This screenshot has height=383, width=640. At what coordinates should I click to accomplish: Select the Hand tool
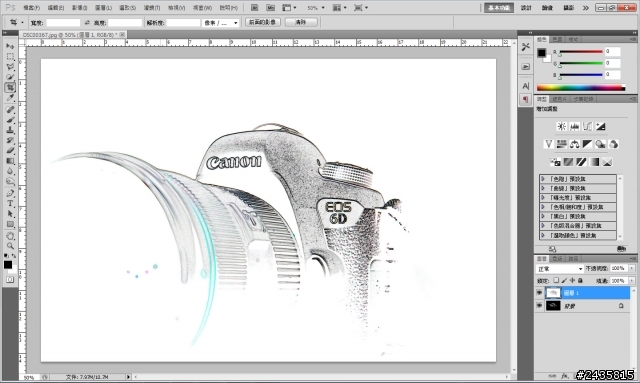[x=10, y=236]
